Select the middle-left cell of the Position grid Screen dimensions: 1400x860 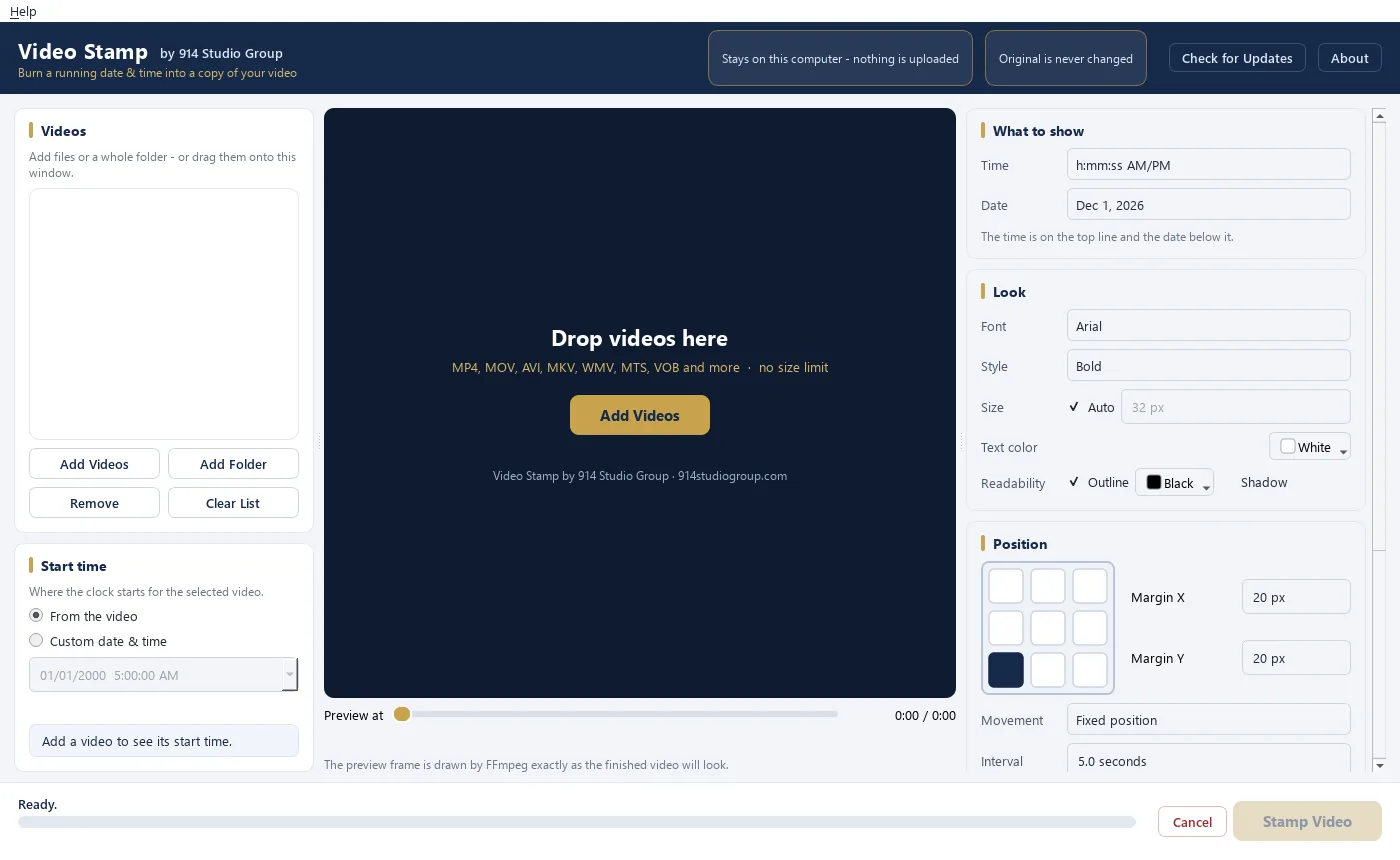pos(1006,628)
